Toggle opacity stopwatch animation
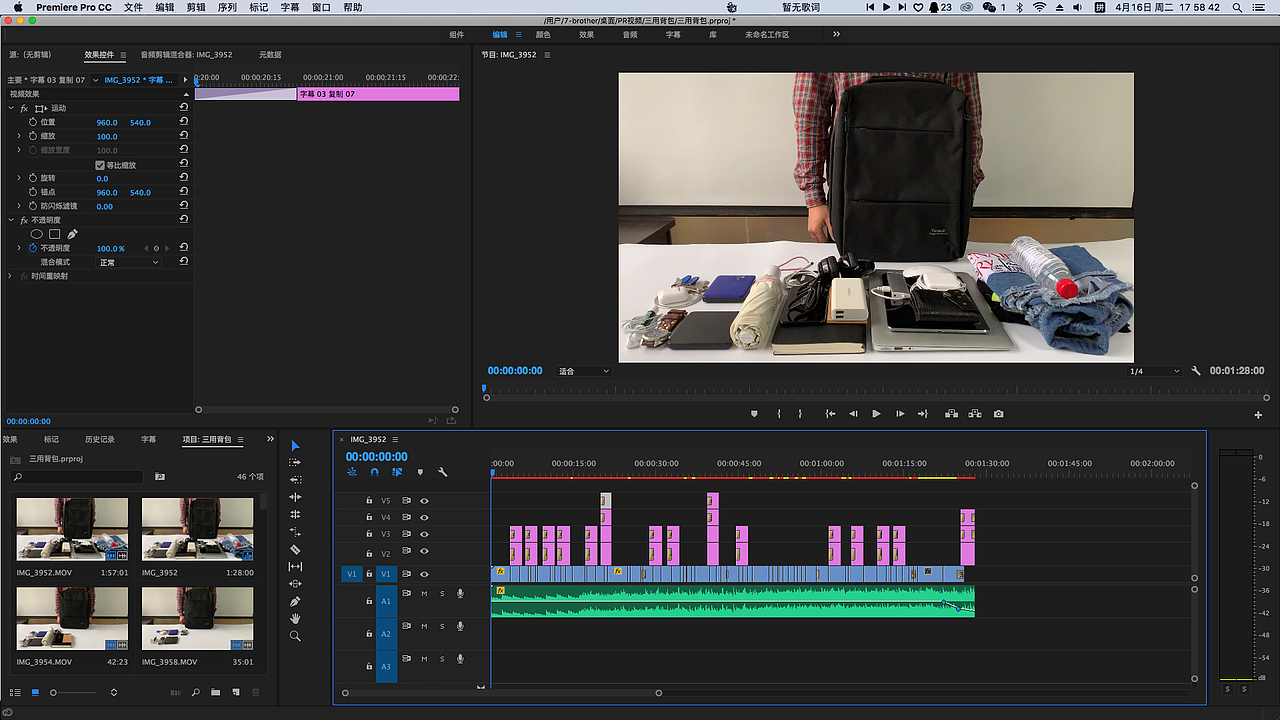Image resolution: width=1280 pixels, height=720 pixels. 32,248
